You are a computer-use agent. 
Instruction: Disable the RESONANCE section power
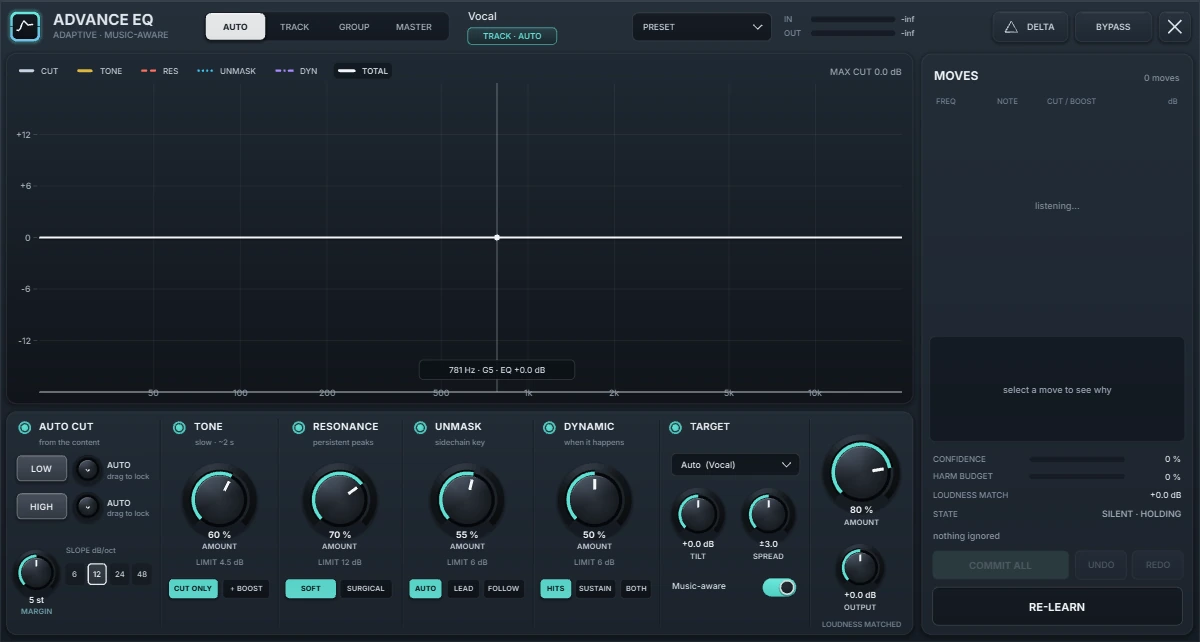coord(299,428)
